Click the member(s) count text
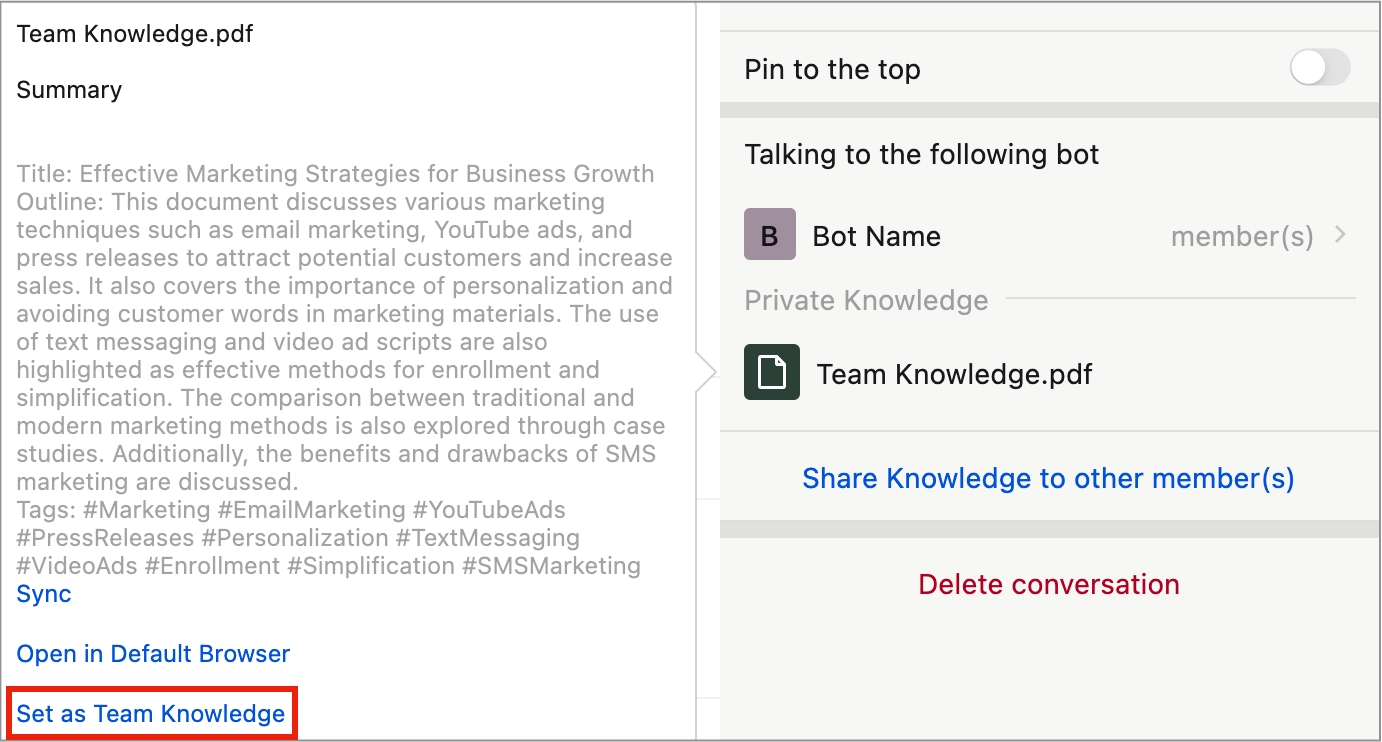 [x=1241, y=236]
